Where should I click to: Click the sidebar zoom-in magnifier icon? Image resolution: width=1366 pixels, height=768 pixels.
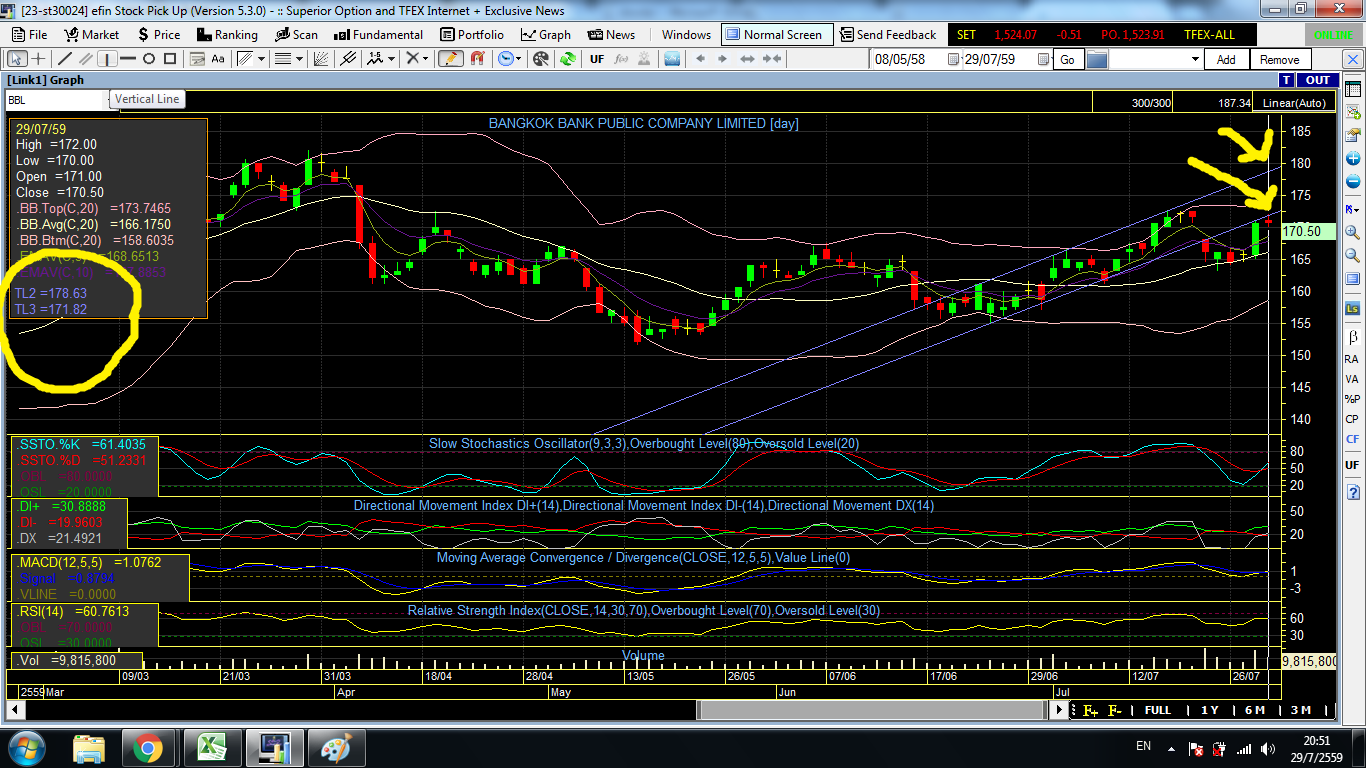click(x=1352, y=232)
